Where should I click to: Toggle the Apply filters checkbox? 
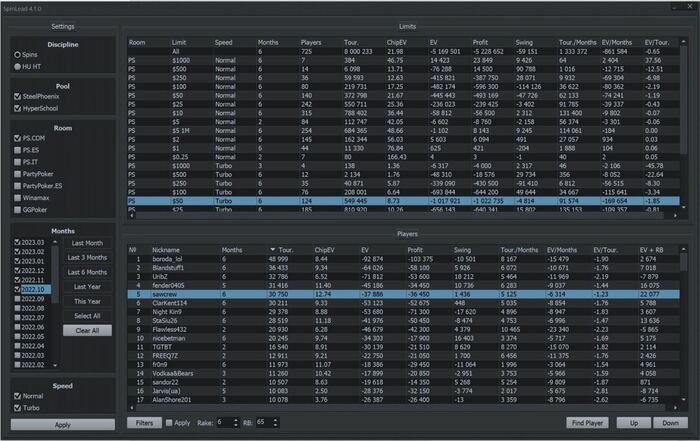(x=169, y=423)
